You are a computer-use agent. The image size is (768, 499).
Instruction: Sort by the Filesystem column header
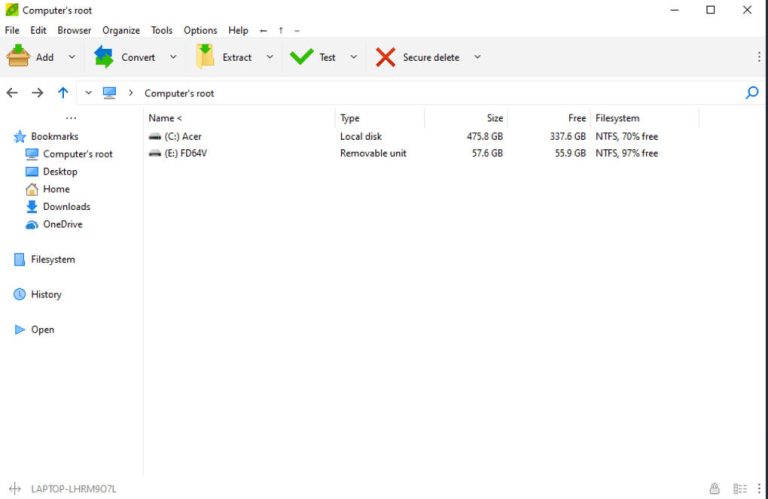pos(617,118)
